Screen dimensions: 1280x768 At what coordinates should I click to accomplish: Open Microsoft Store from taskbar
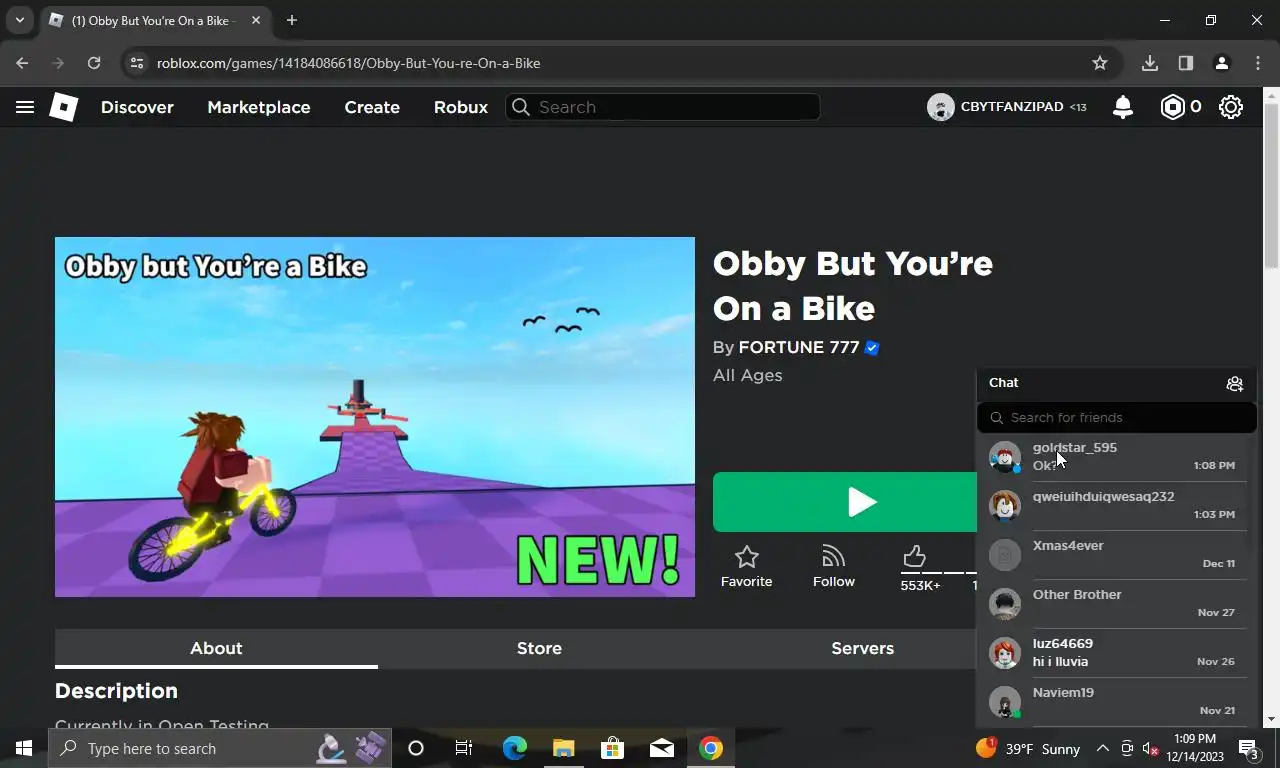[612, 748]
